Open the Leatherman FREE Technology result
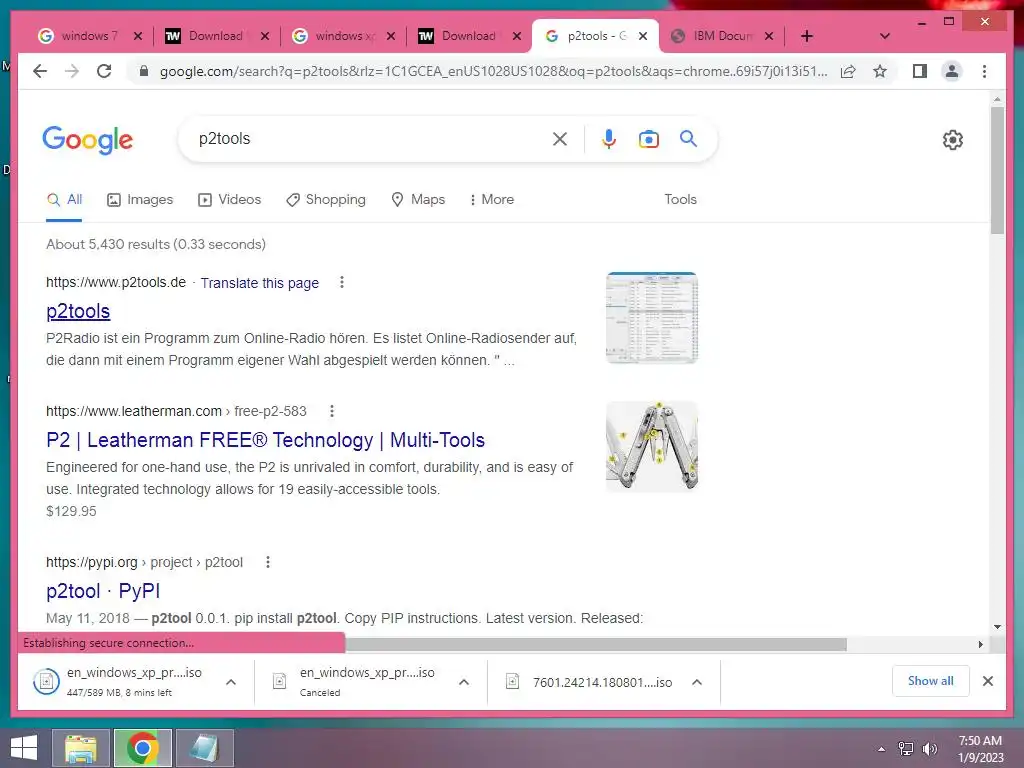 265,440
